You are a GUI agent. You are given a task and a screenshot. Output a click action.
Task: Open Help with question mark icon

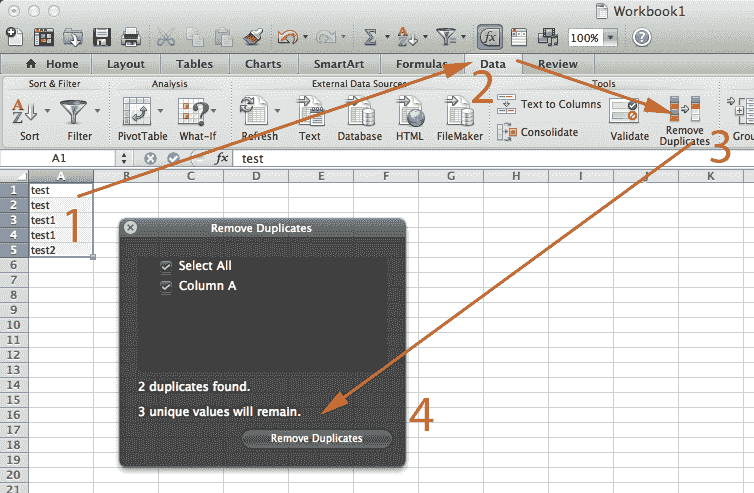coord(641,37)
